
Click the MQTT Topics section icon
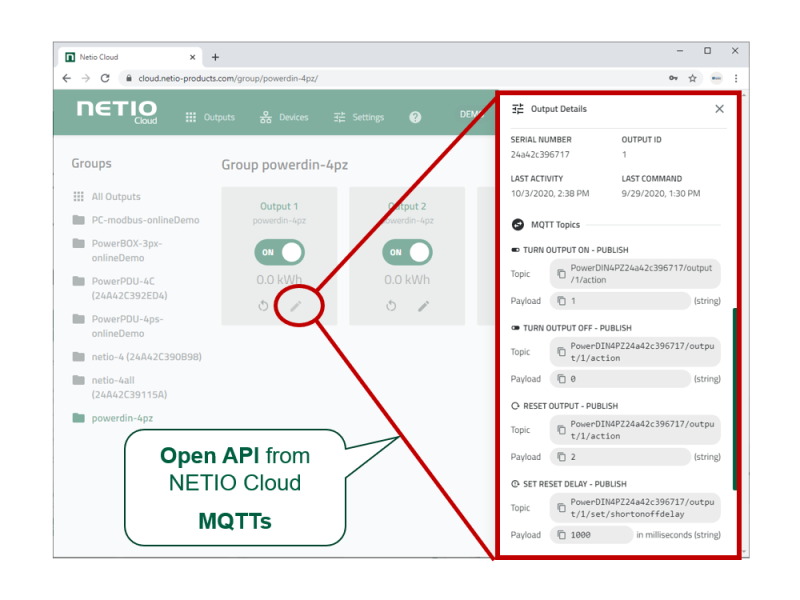518,224
